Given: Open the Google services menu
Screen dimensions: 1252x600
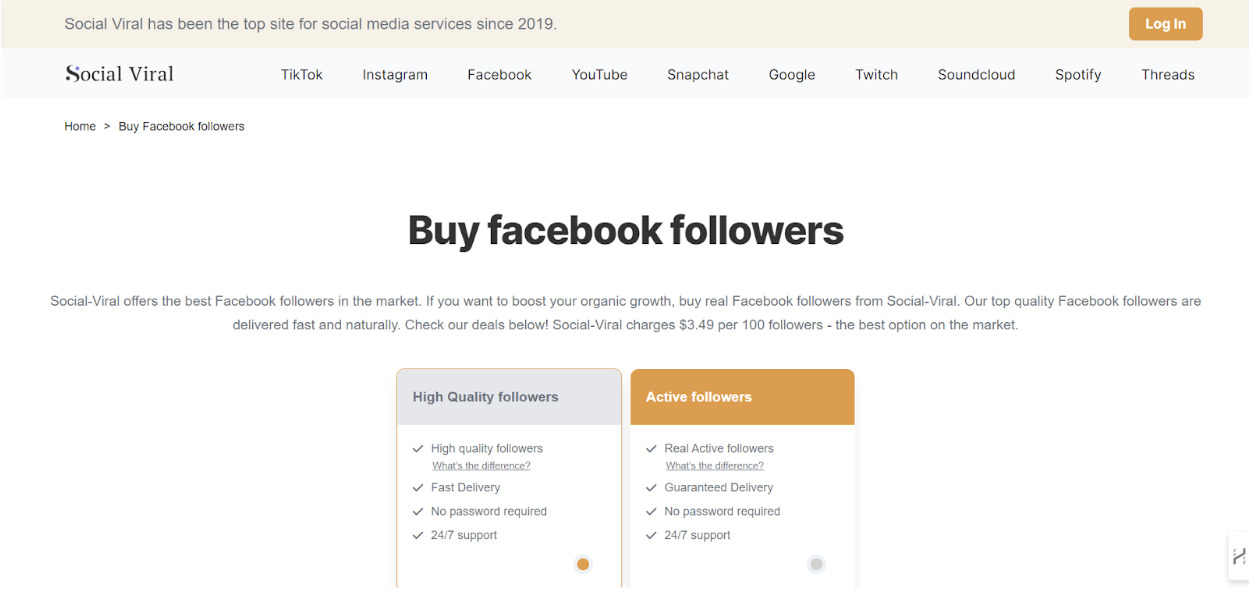Looking at the screenshot, I should pos(791,75).
